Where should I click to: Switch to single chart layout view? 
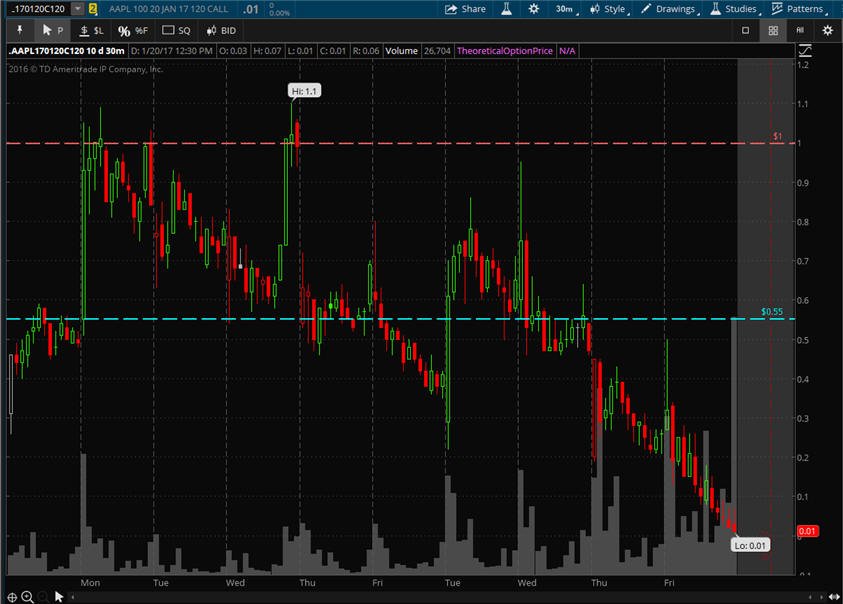click(745, 31)
